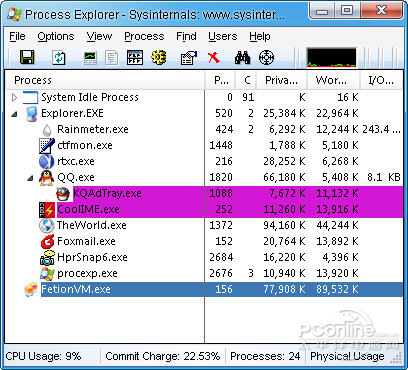Open the File menu
Screen dimensions: 408x370
tap(17, 36)
